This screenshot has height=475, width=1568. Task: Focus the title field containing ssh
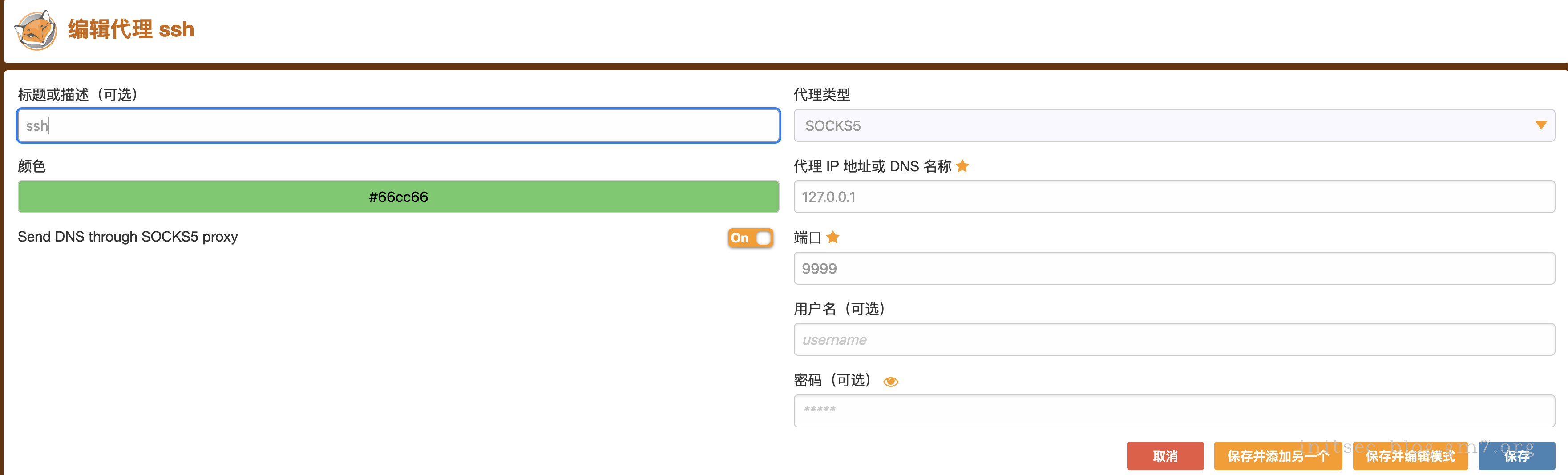[398, 126]
